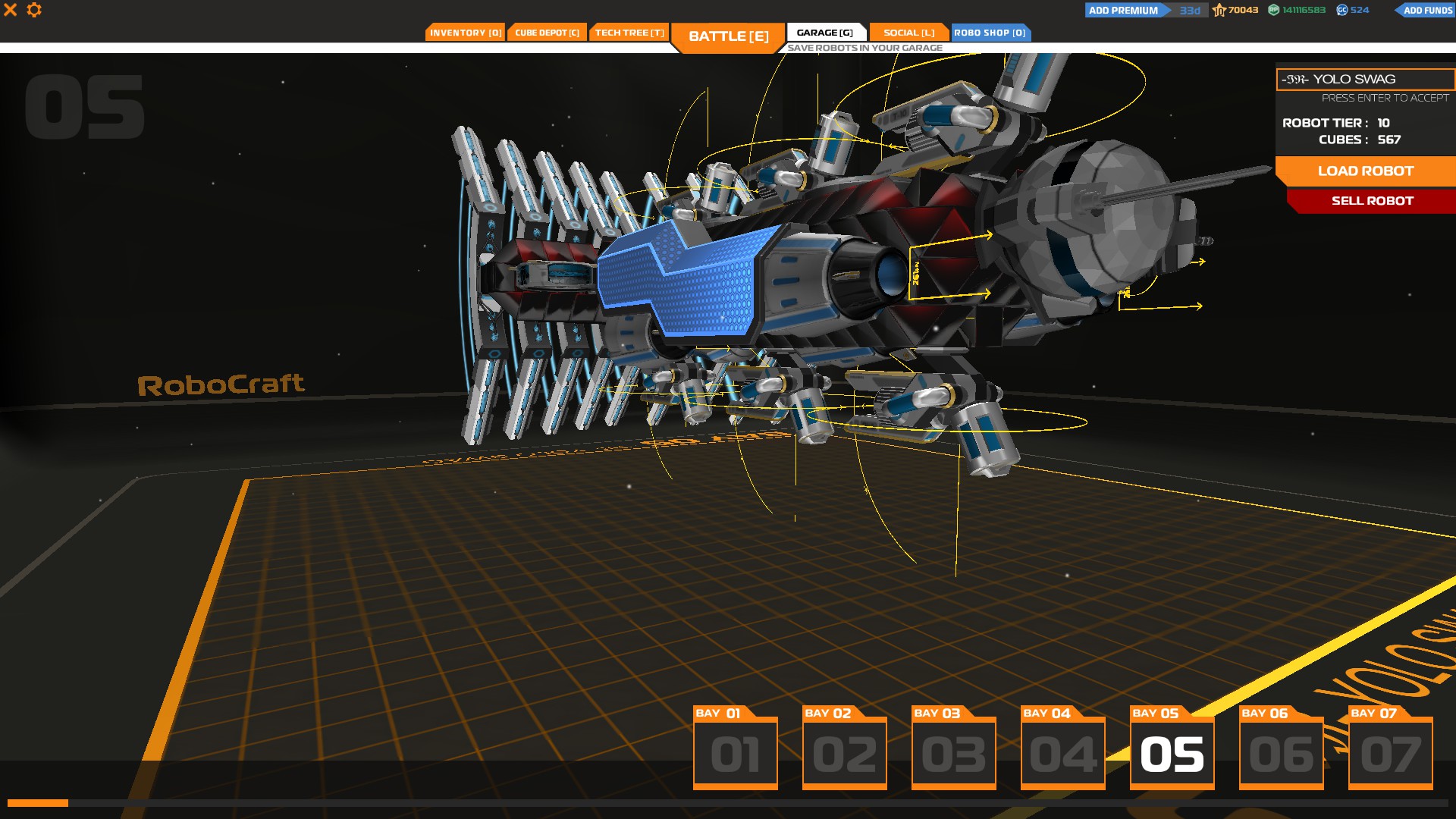Select the Garage [G] tab
1456x819 pixels.
pyautogui.click(x=825, y=33)
